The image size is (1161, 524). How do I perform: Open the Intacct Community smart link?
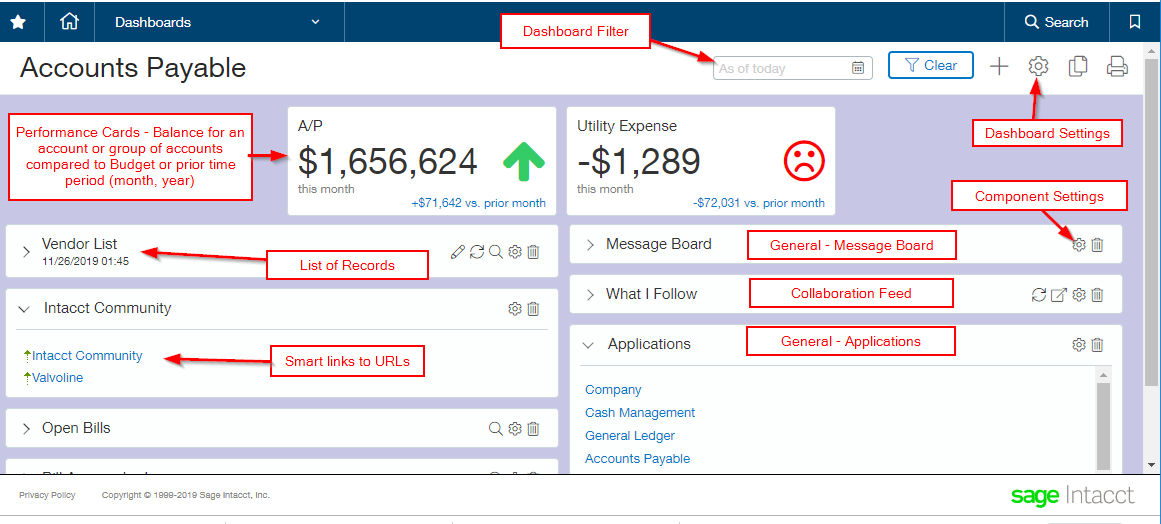pyautogui.click(x=87, y=356)
